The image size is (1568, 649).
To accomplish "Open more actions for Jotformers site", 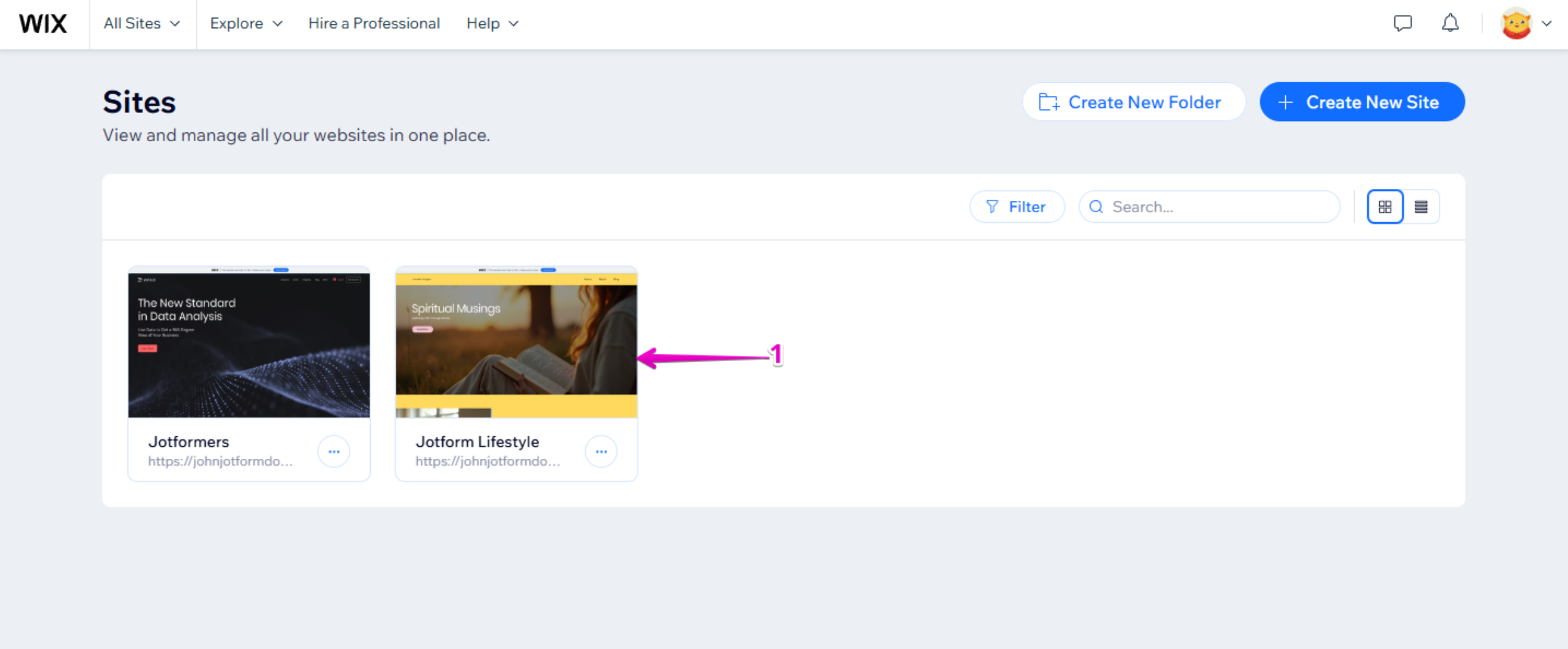I will pyautogui.click(x=334, y=451).
